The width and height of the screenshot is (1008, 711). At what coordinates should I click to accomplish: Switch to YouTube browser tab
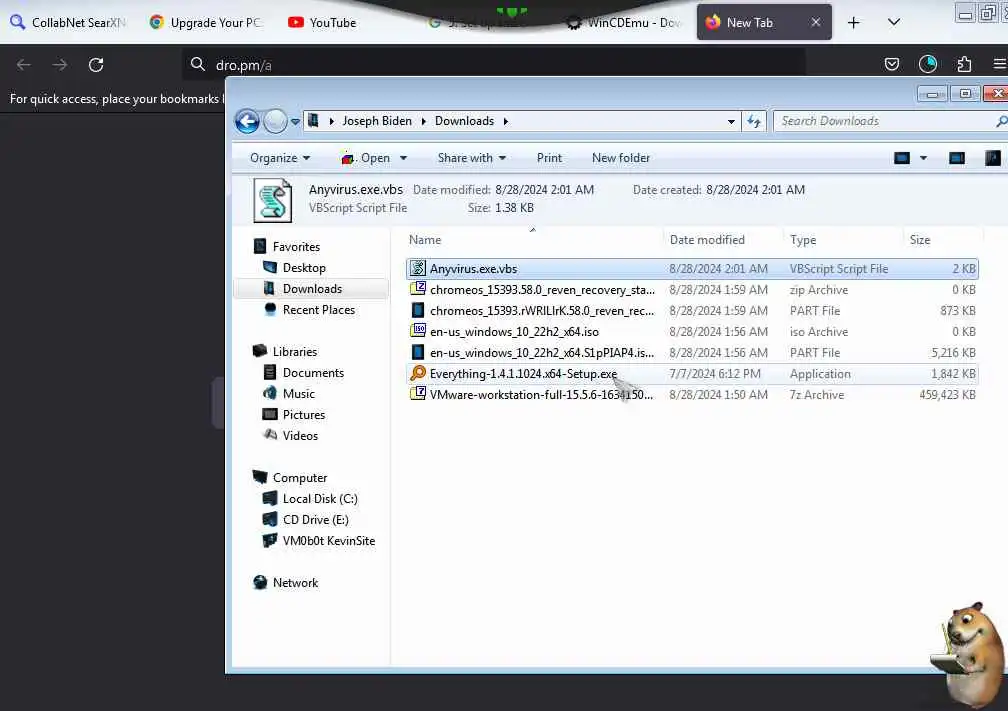323,22
